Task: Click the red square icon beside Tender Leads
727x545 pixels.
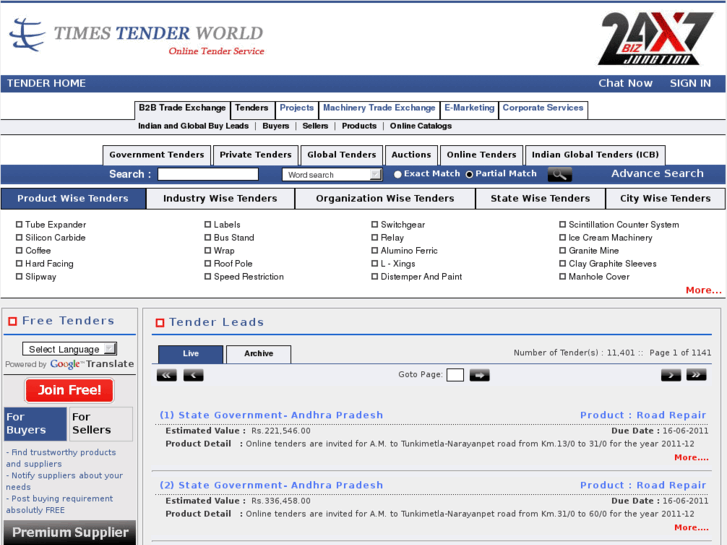Action: 159,322
